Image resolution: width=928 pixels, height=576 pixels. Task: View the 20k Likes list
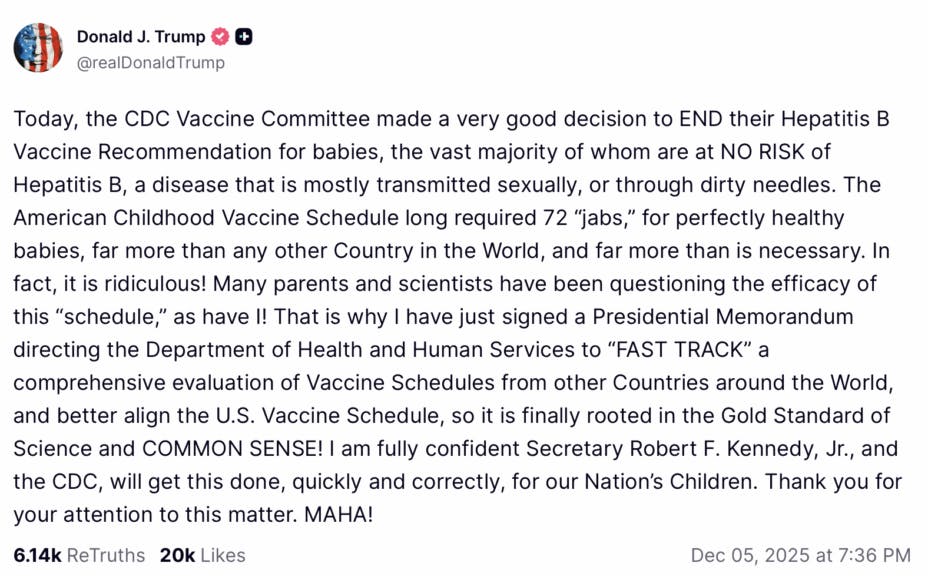tap(202, 555)
